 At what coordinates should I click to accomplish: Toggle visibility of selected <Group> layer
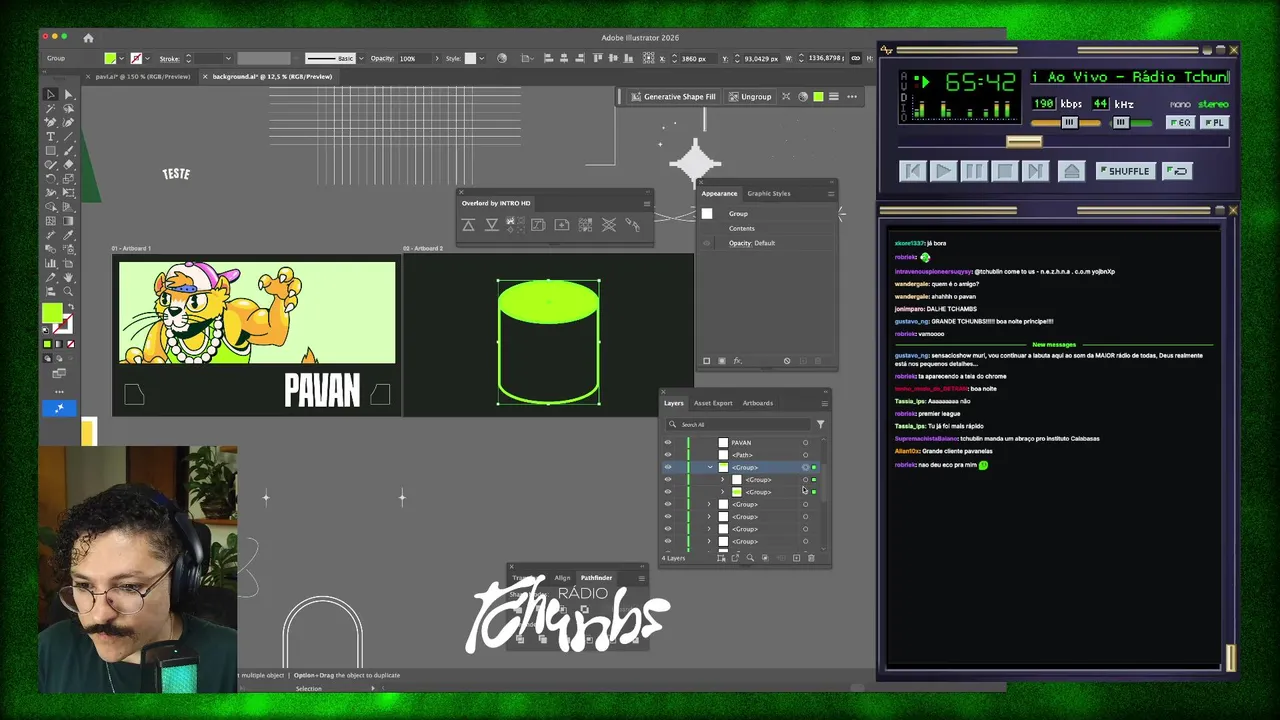point(668,467)
